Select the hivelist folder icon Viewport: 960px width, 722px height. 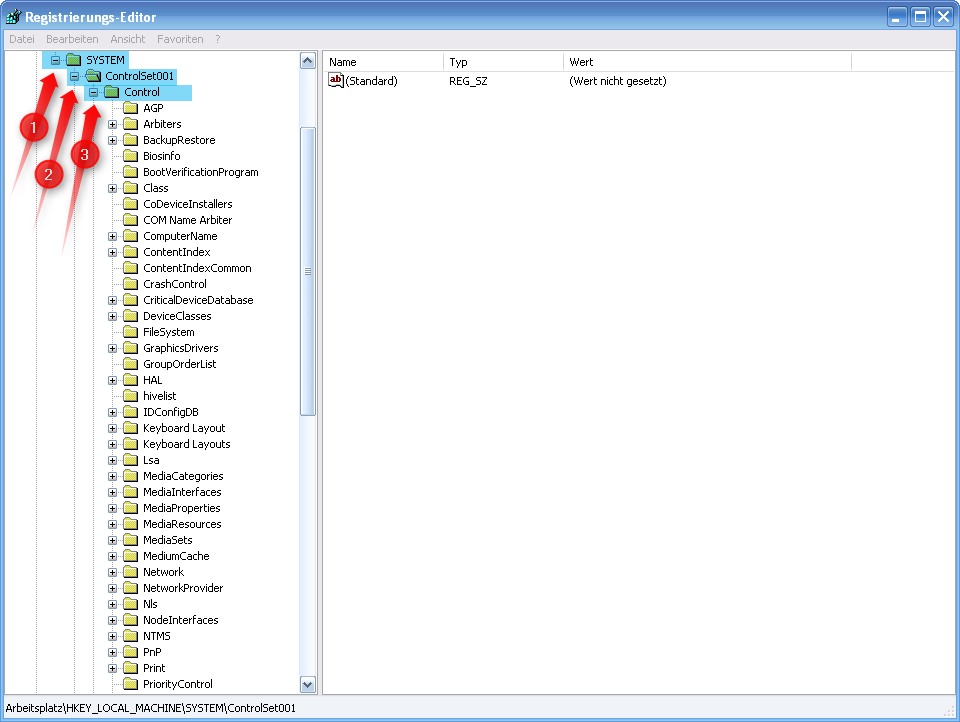[129, 395]
